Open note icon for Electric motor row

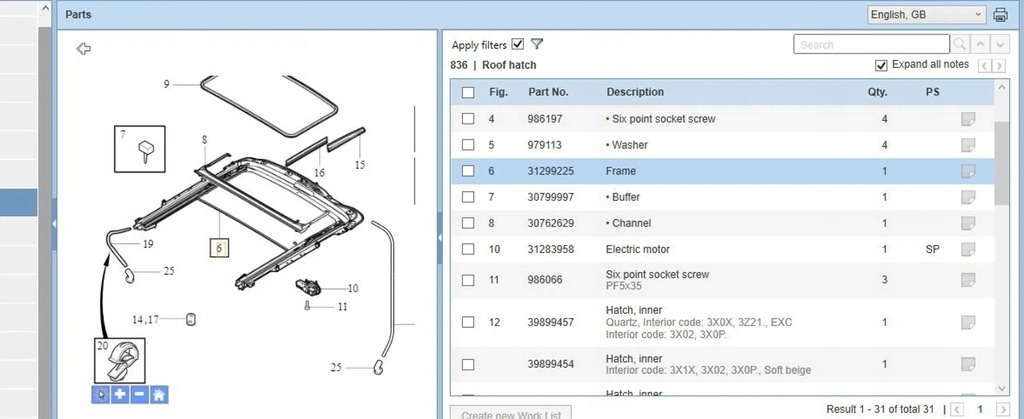click(968, 249)
